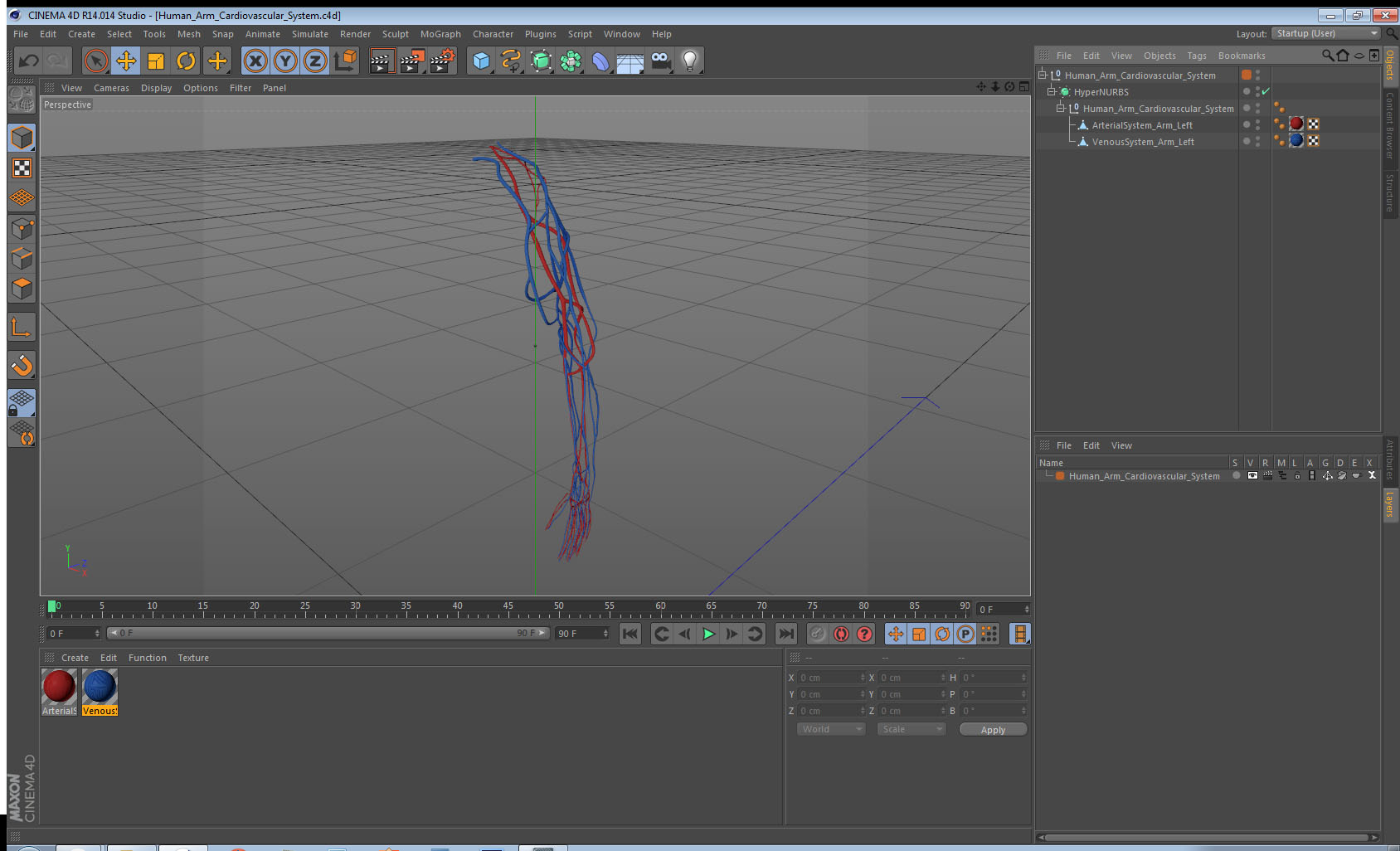This screenshot has width=1400, height=851.
Task: Select ArterialSystem_Arm_Left object
Action: [x=1142, y=125]
